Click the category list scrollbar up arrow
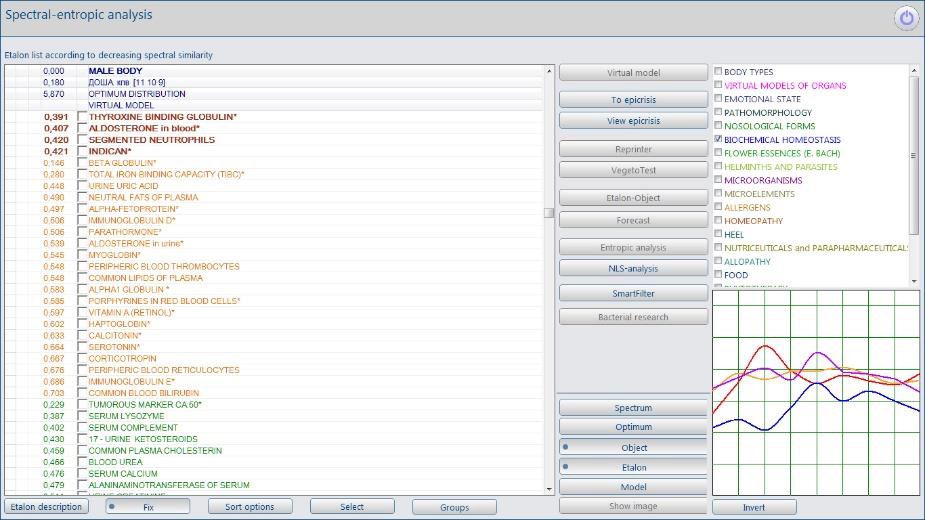Screen dimensions: 925x520 [914, 70]
